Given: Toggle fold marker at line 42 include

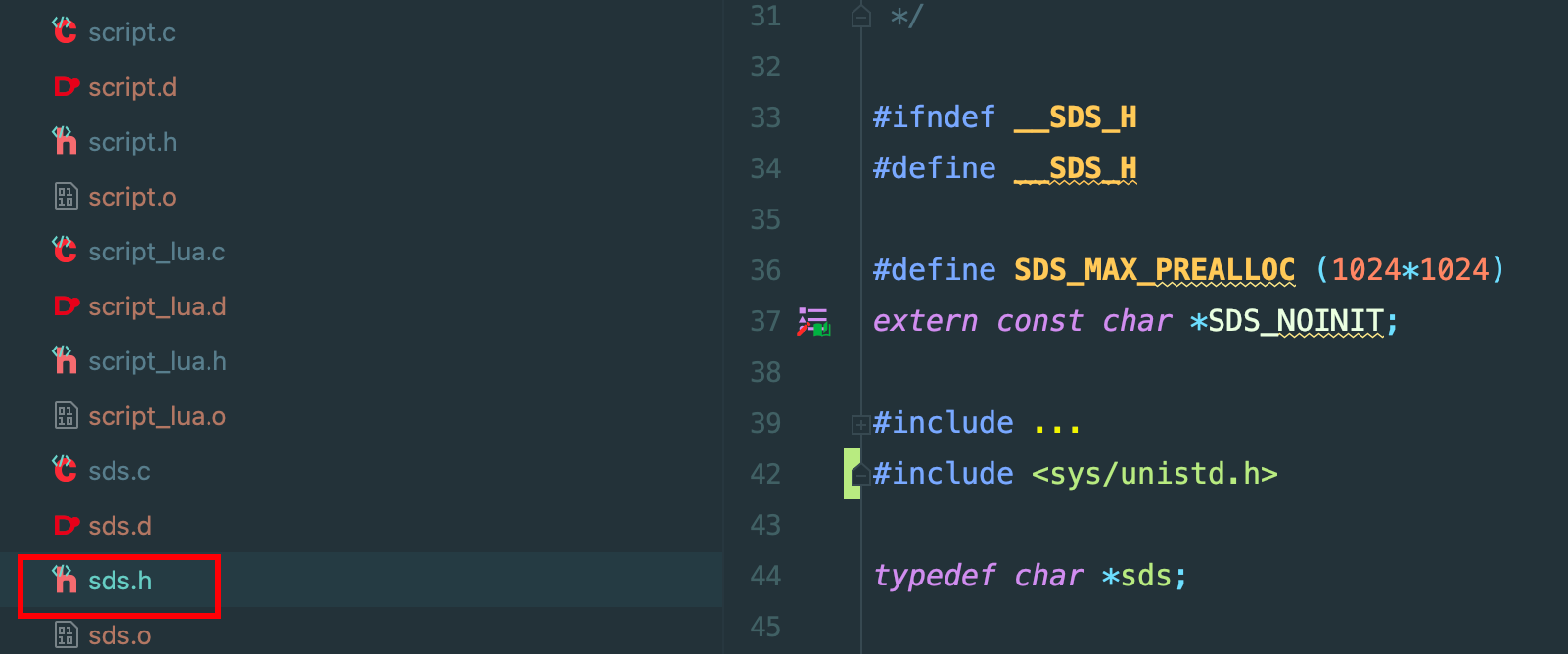Looking at the screenshot, I should pyautogui.click(x=861, y=475).
